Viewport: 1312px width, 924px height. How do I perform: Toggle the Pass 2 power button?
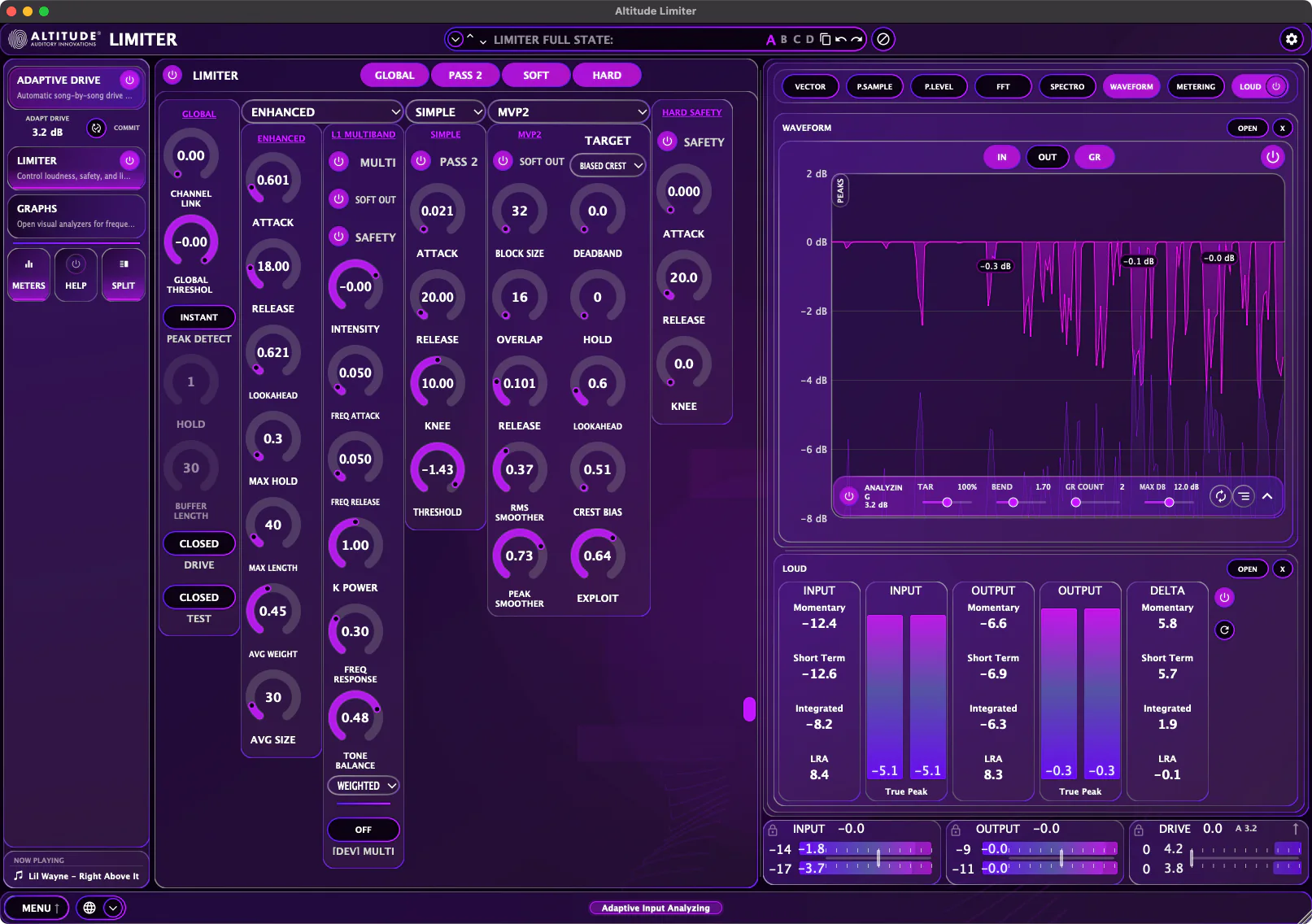421,161
